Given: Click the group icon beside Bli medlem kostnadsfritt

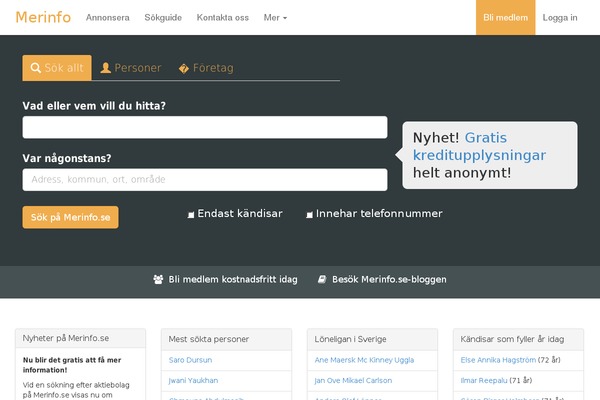Looking at the screenshot, I should tap(158, 279).
